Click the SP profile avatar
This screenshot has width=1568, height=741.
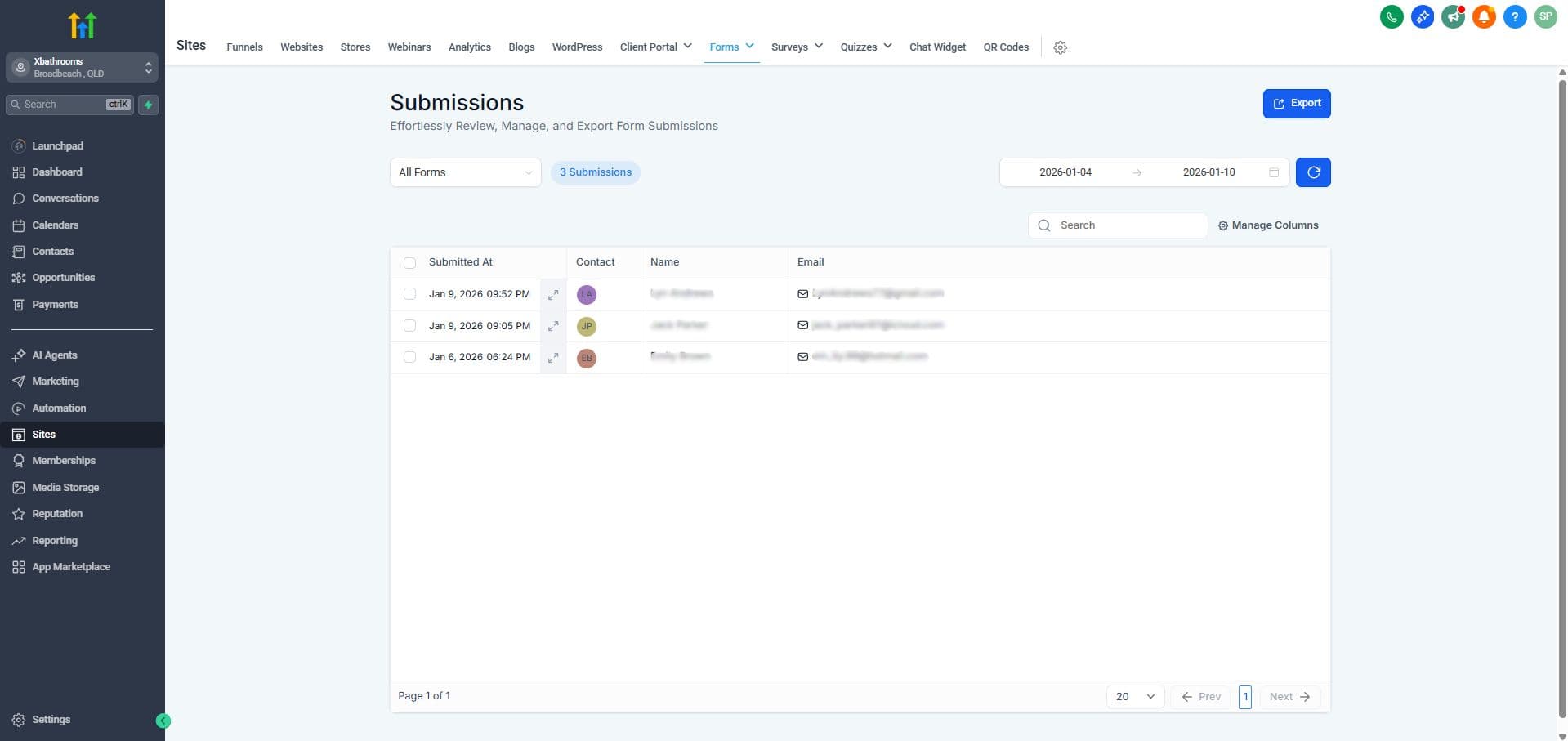(x=1546, y=16)
